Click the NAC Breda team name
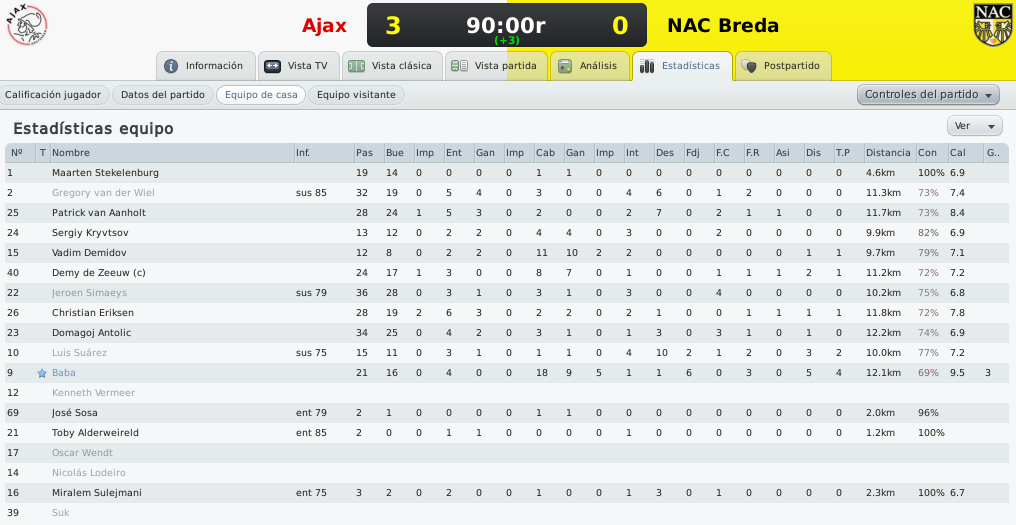This screenshot has width=1016, height=525. point(723,25)
